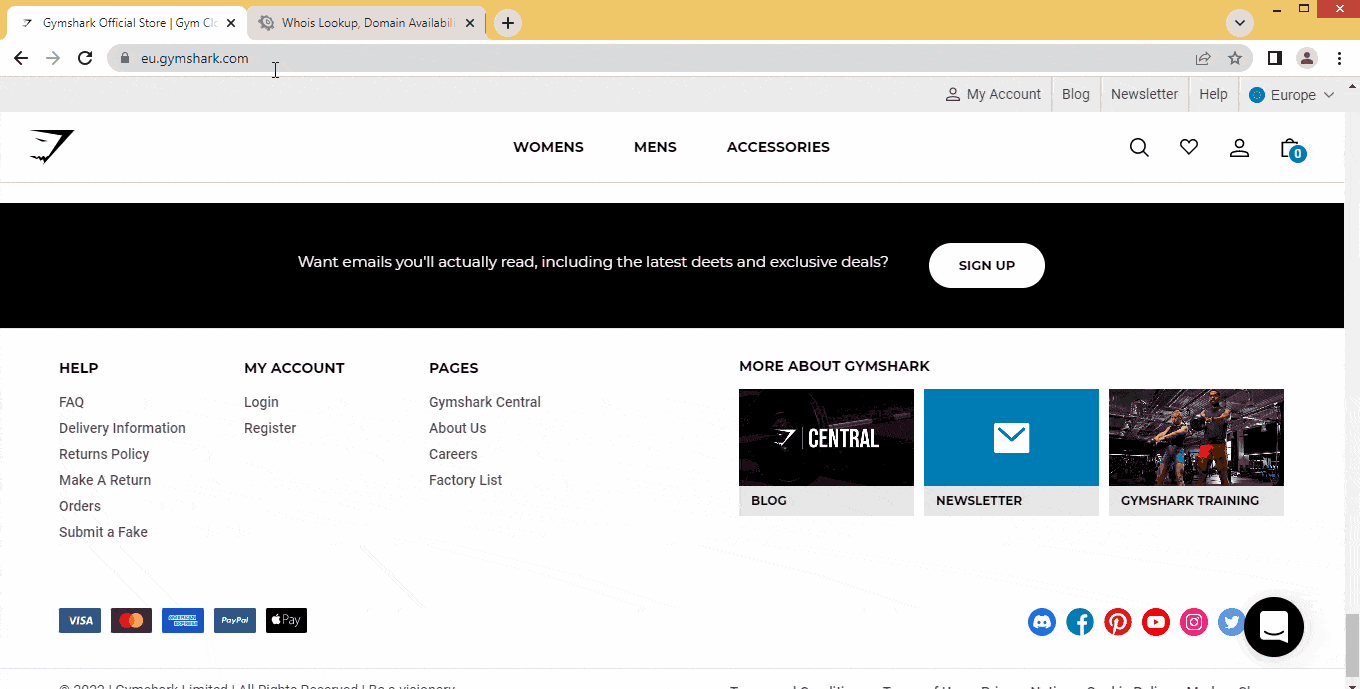The image size is (1360, 689).
Task: View site information lock icon
Action: click(125, 58)
